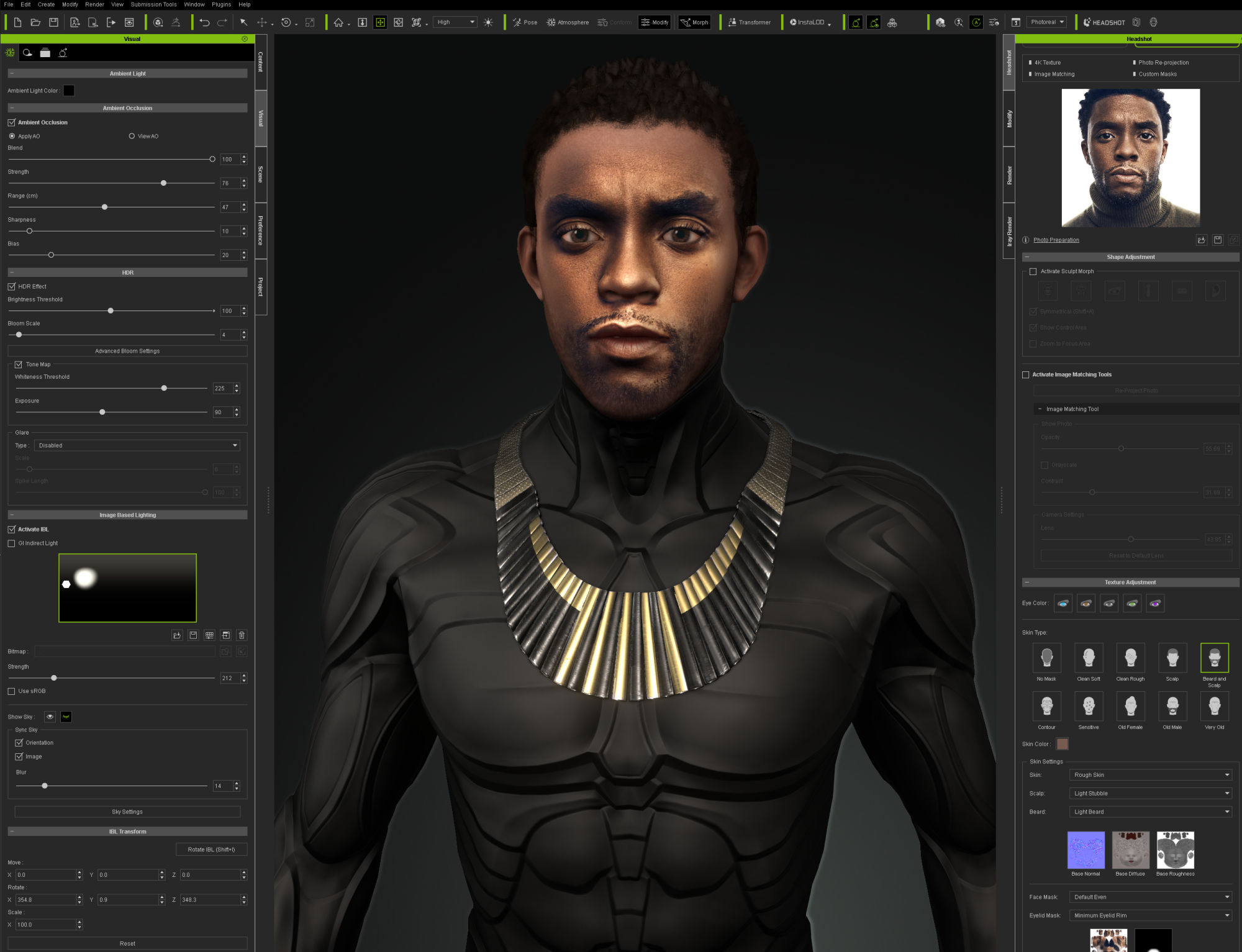The height and width of the screenshot is (952, 1242).
Task: Open project folder icon
Action: [35, 22]
